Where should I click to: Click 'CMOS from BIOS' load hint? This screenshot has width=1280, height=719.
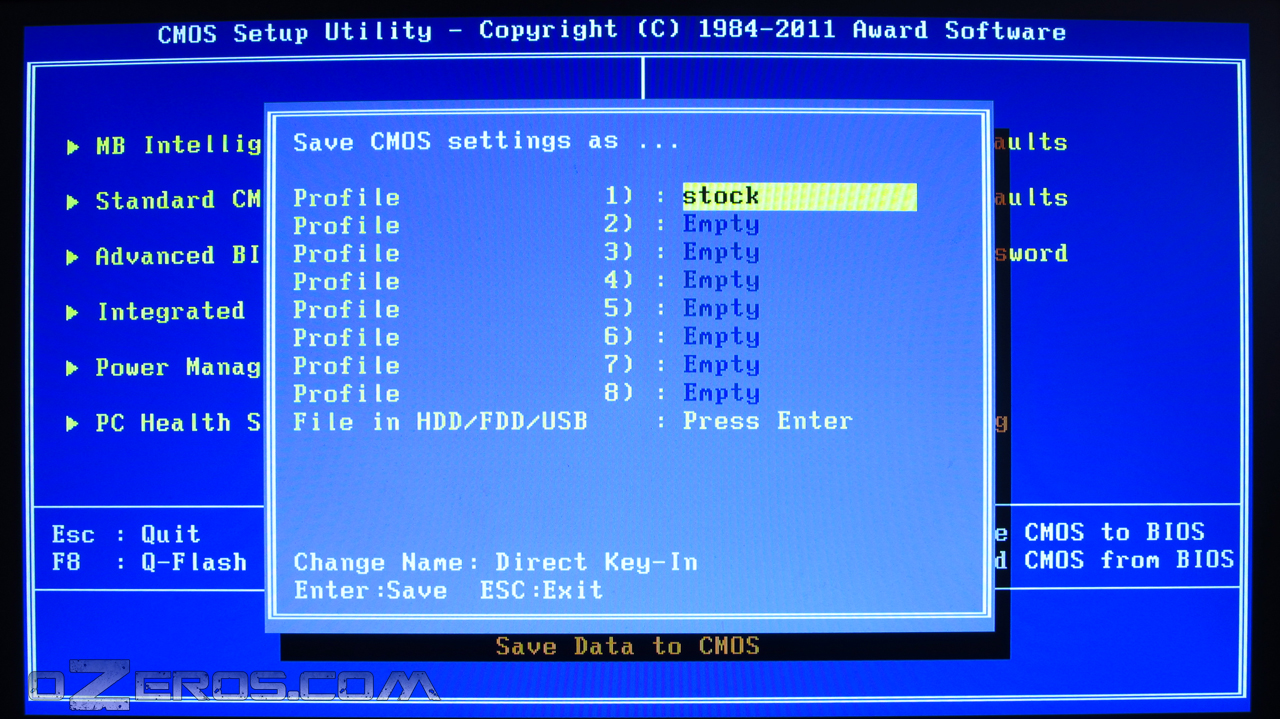1129,560
